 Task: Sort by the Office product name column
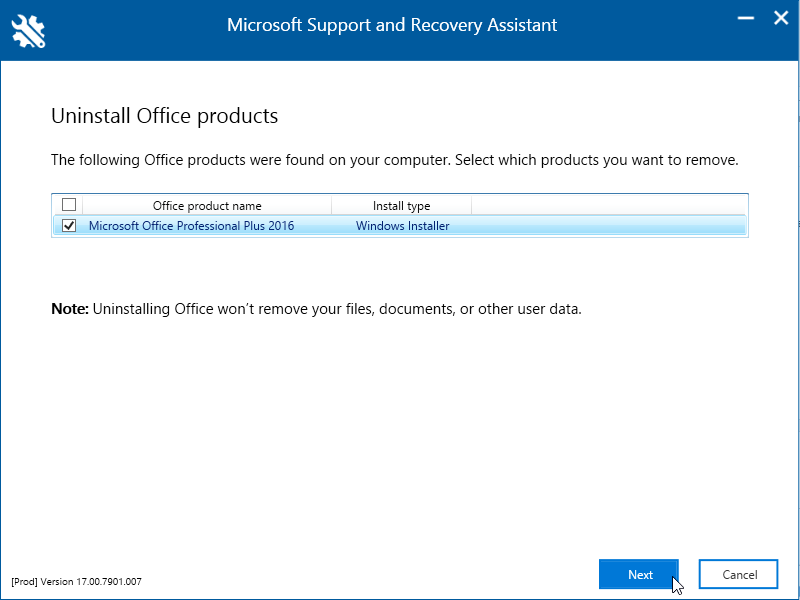click(207, 206)
